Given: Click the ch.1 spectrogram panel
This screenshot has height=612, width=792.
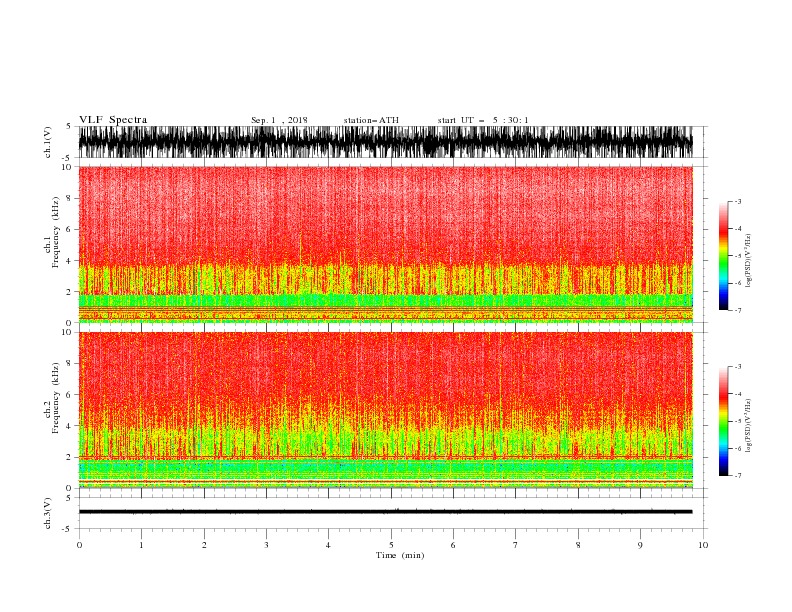Looking at the screenshot, I should tap(385, 244).
